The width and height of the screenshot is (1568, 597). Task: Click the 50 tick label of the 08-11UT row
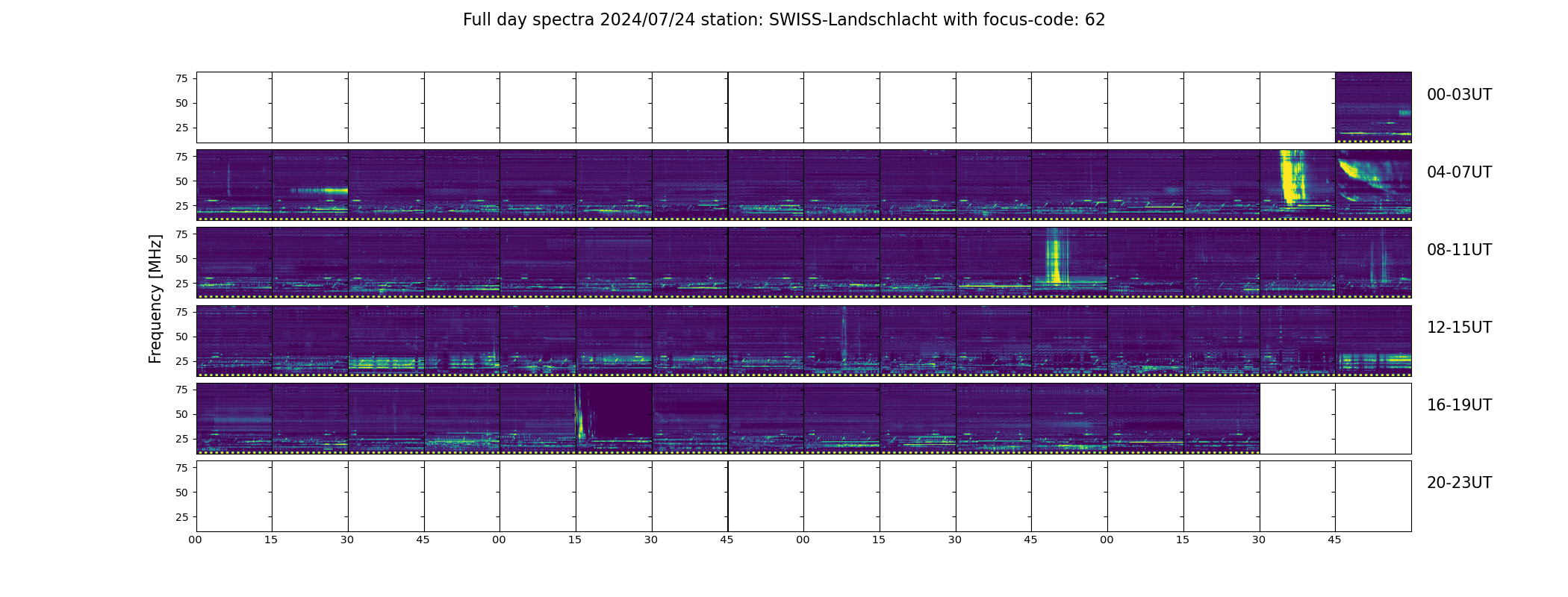tap(181, 259)
